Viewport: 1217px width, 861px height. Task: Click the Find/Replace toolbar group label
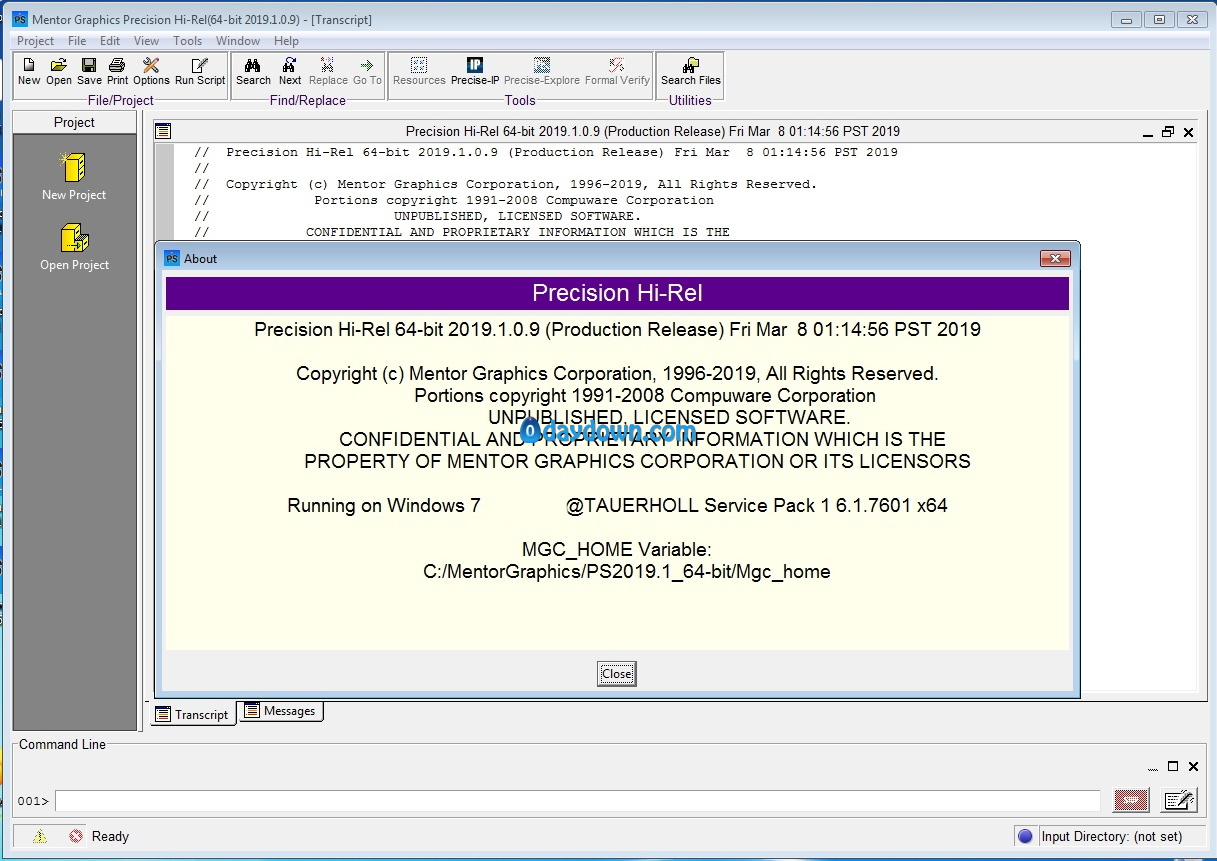[308, 100]
